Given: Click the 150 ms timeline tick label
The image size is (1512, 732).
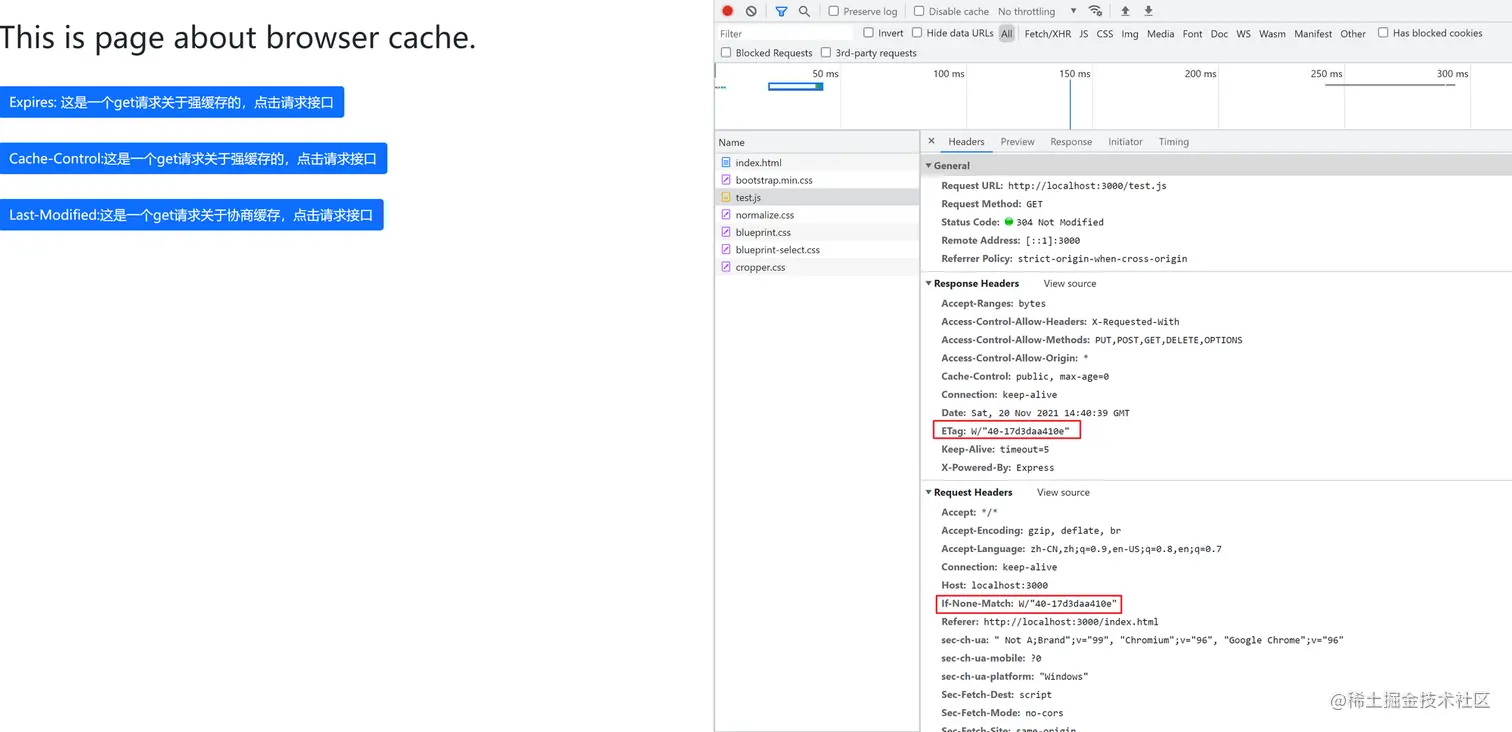Looking at the screenshot, I should pyautogui.click(x=1075, y=74).
